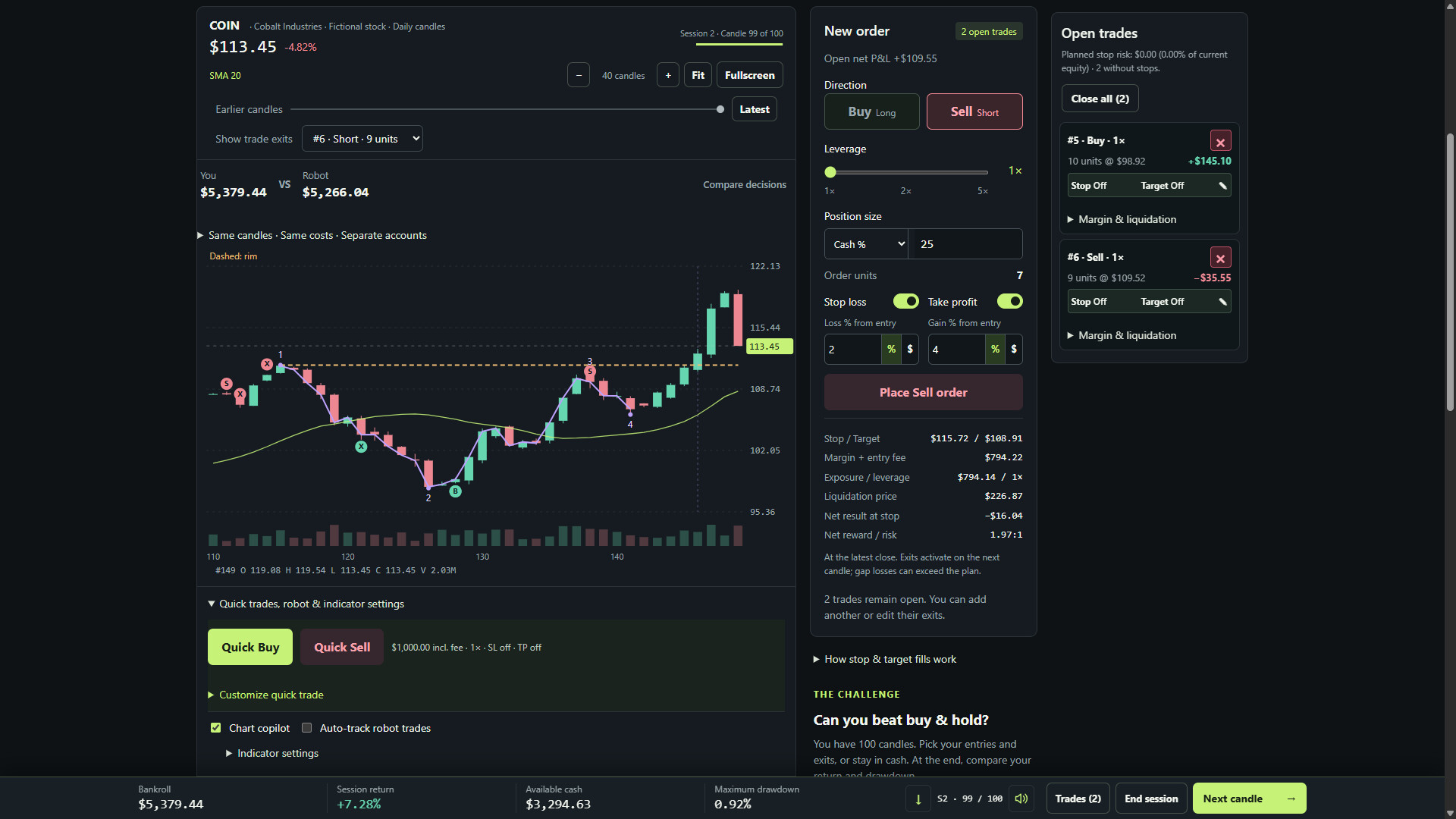Toggle the sound speaker icon

1021,799
